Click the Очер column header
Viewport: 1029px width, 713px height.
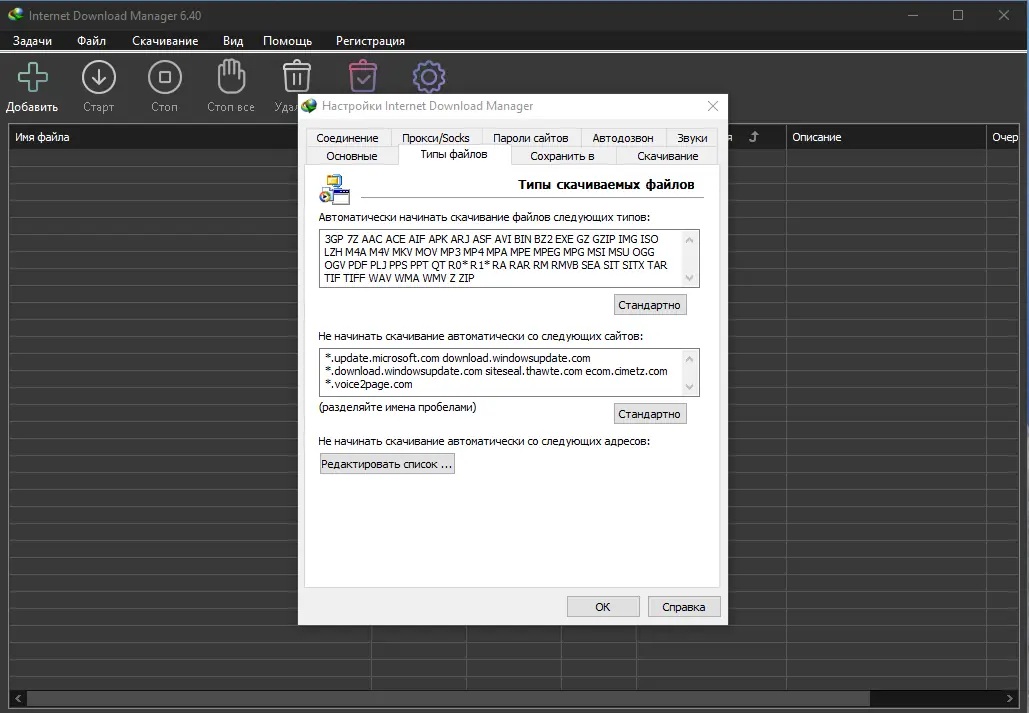pos(1004,137)
